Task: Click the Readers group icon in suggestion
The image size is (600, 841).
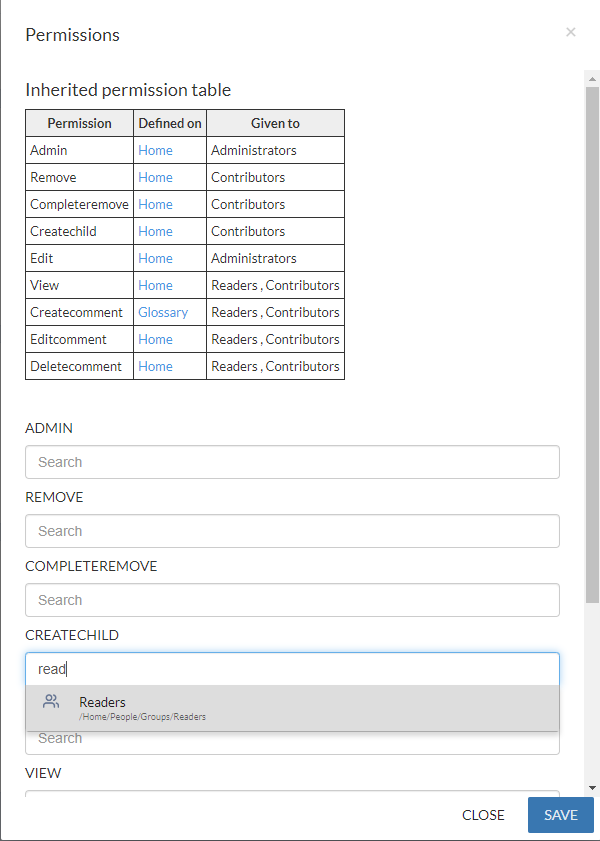Action: click(x=51, y=702)
